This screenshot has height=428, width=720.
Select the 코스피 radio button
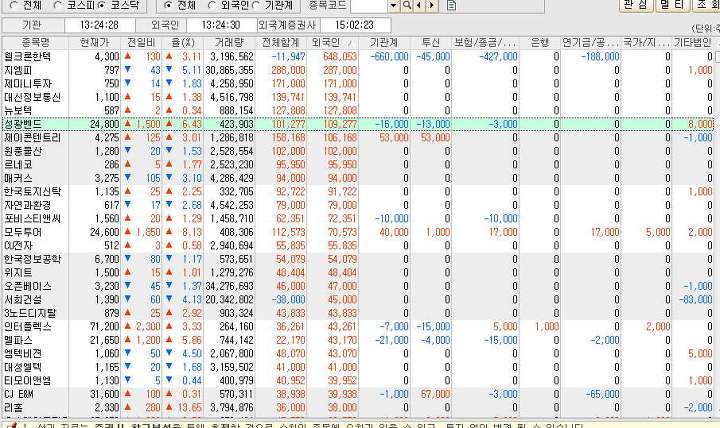[x=58, y=5]
